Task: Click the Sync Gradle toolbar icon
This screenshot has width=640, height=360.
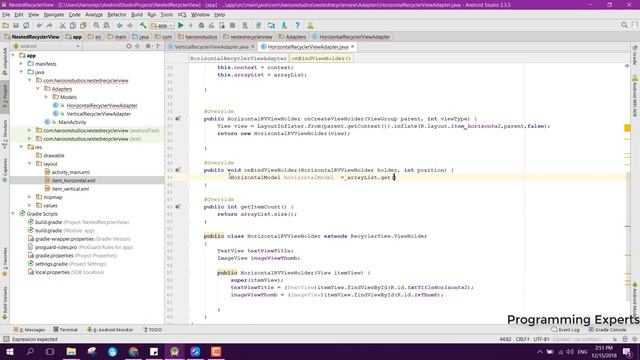Action: click(x=258, y=25)
